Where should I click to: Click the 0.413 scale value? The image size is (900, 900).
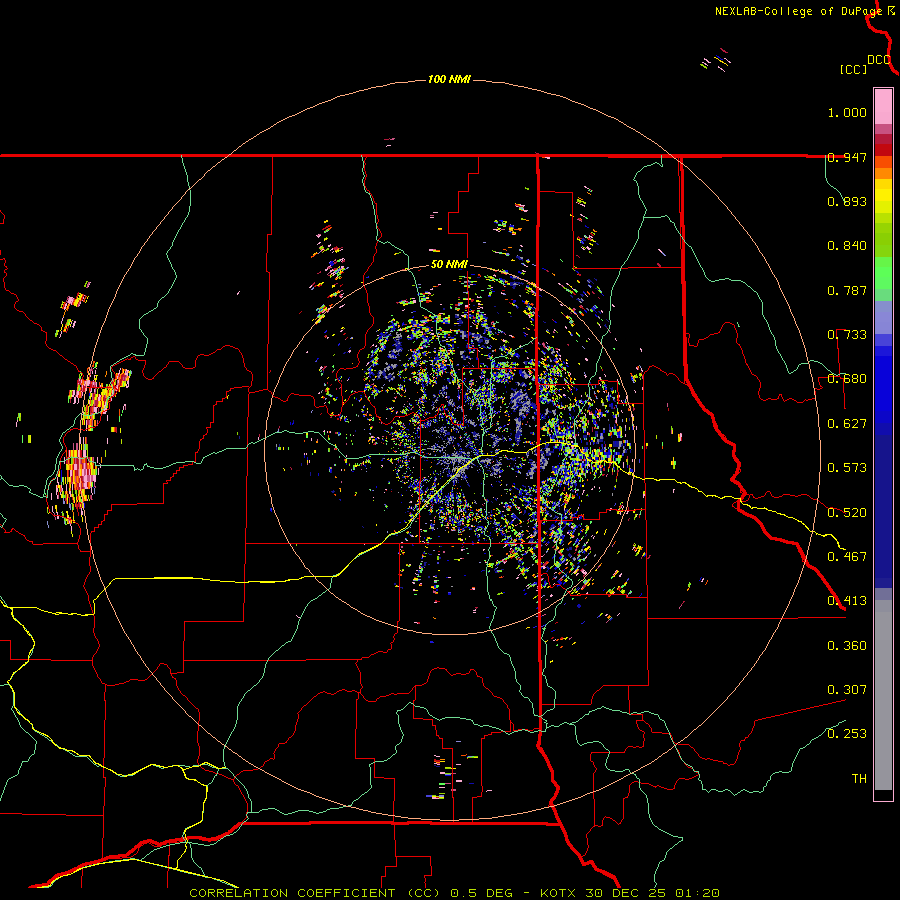847,601
